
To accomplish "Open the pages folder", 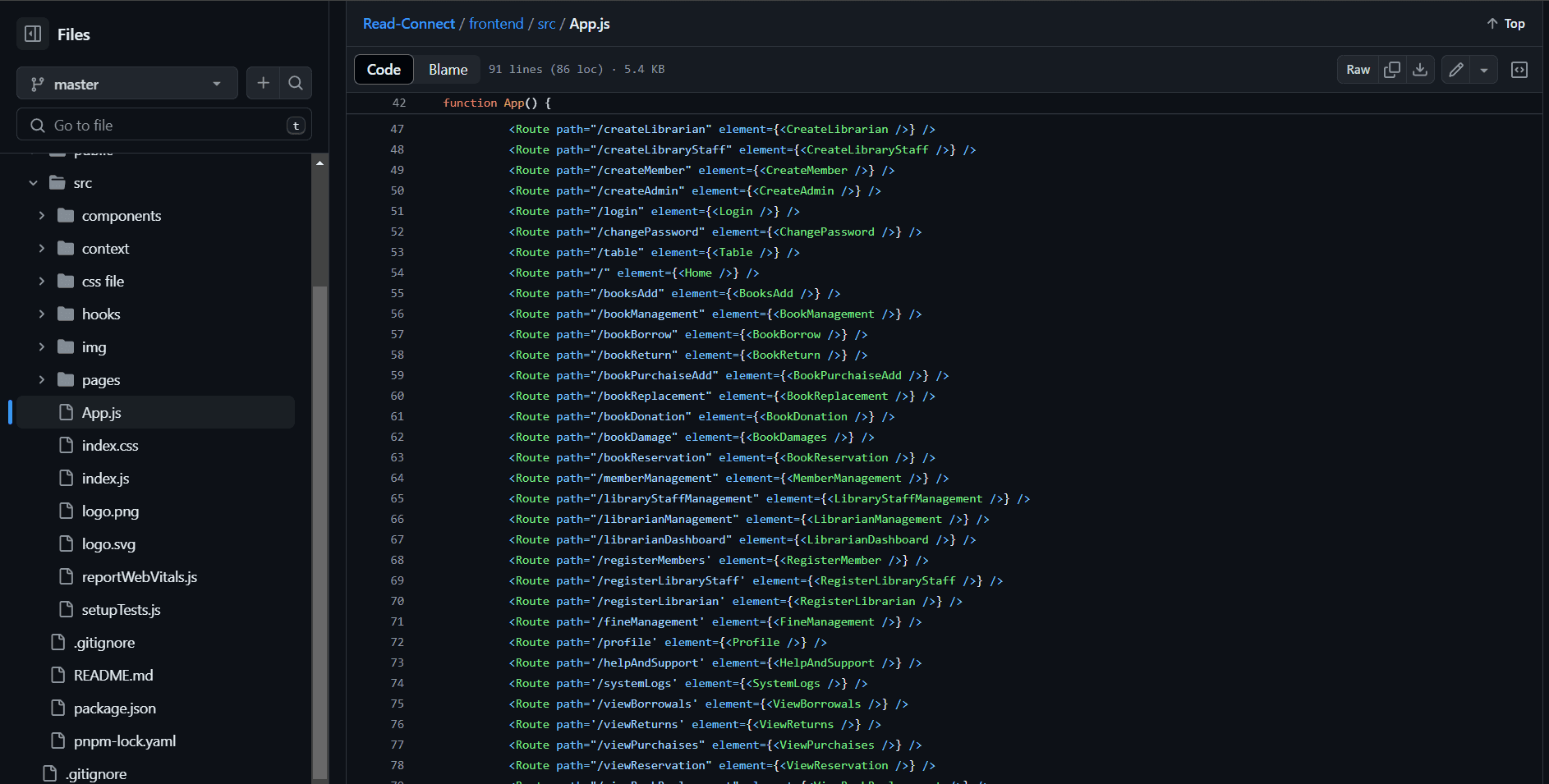I will (x=101, y=380).
